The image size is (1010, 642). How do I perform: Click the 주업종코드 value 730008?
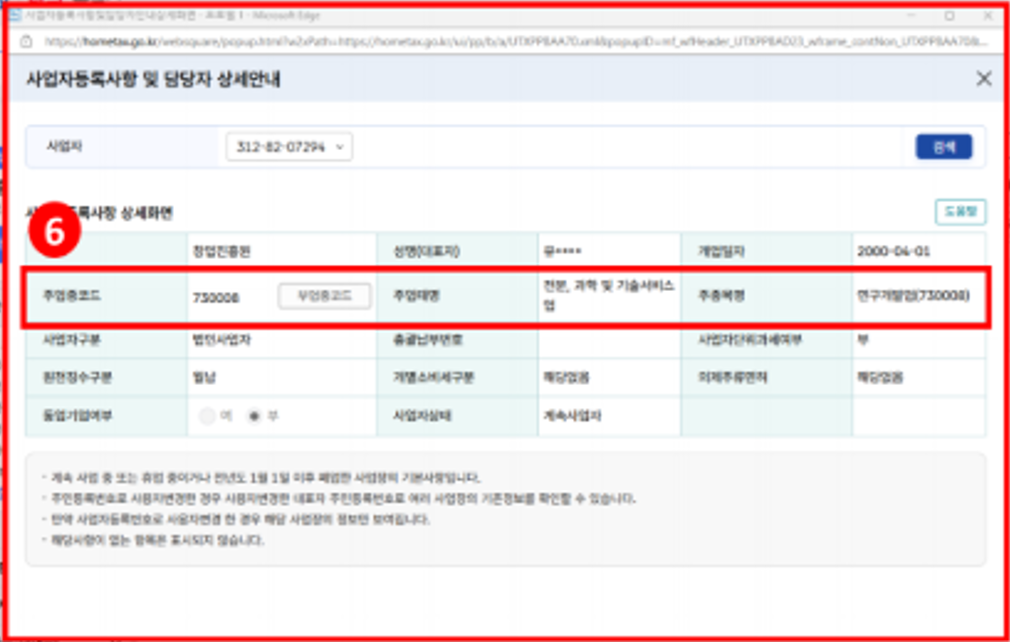point(216,297)
